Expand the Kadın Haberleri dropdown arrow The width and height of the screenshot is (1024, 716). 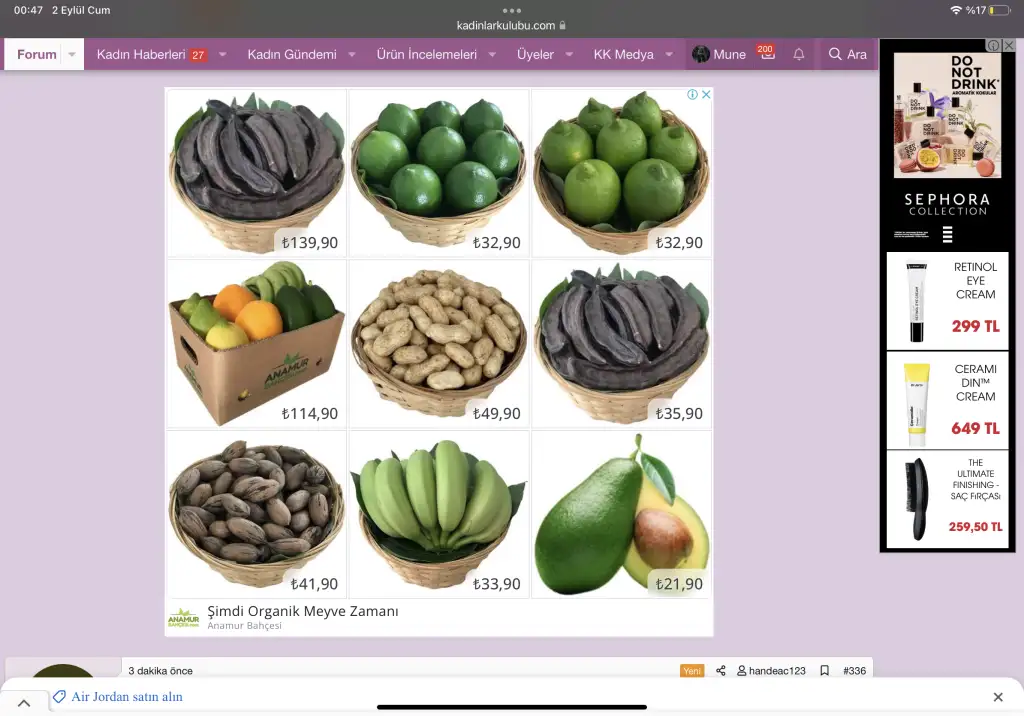click(222, 54)
